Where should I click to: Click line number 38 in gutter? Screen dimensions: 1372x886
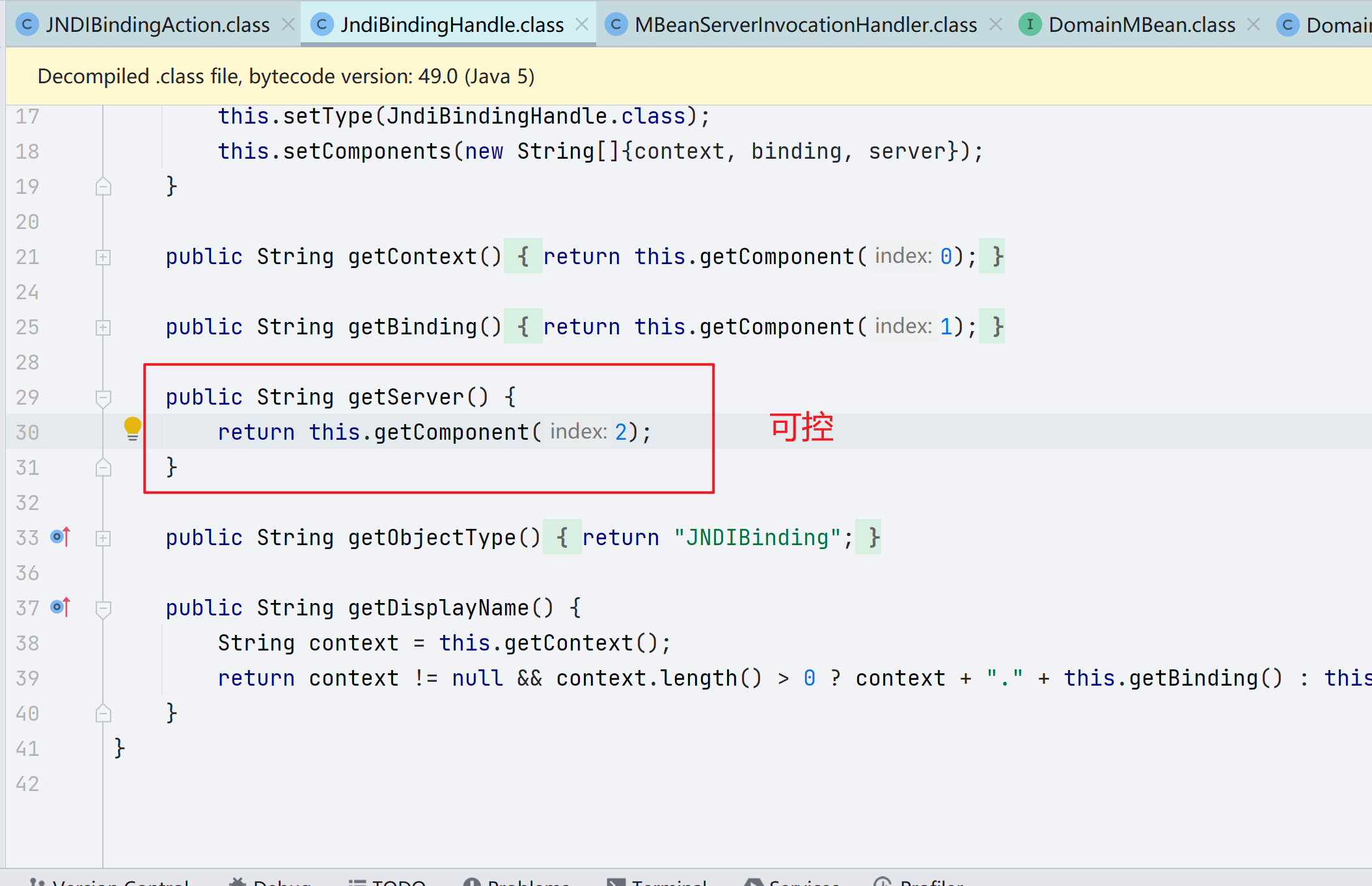tap(27, 643)
